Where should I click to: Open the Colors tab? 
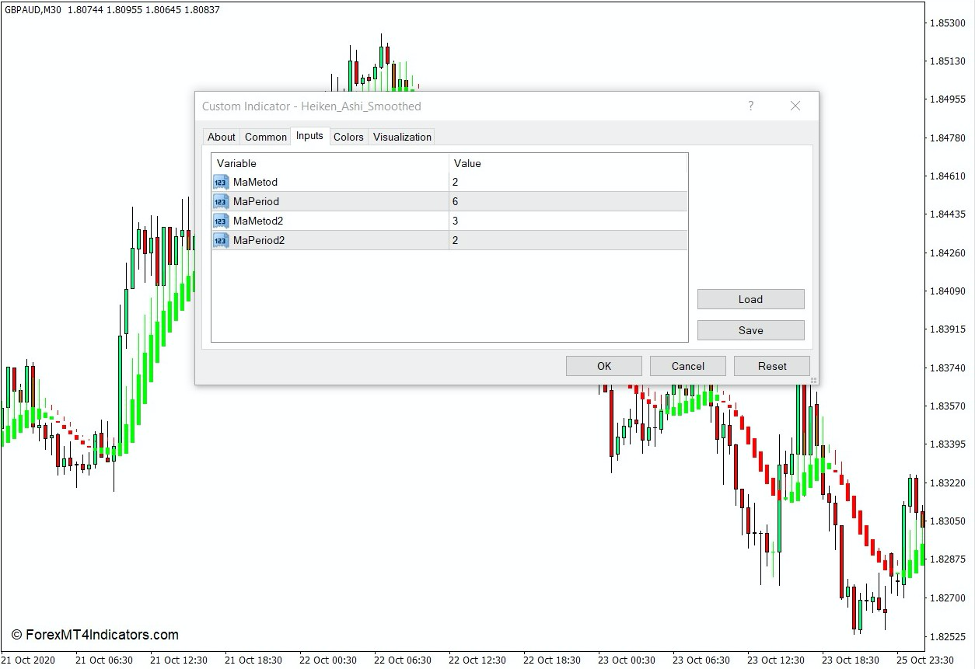click(x=348, y=137)
